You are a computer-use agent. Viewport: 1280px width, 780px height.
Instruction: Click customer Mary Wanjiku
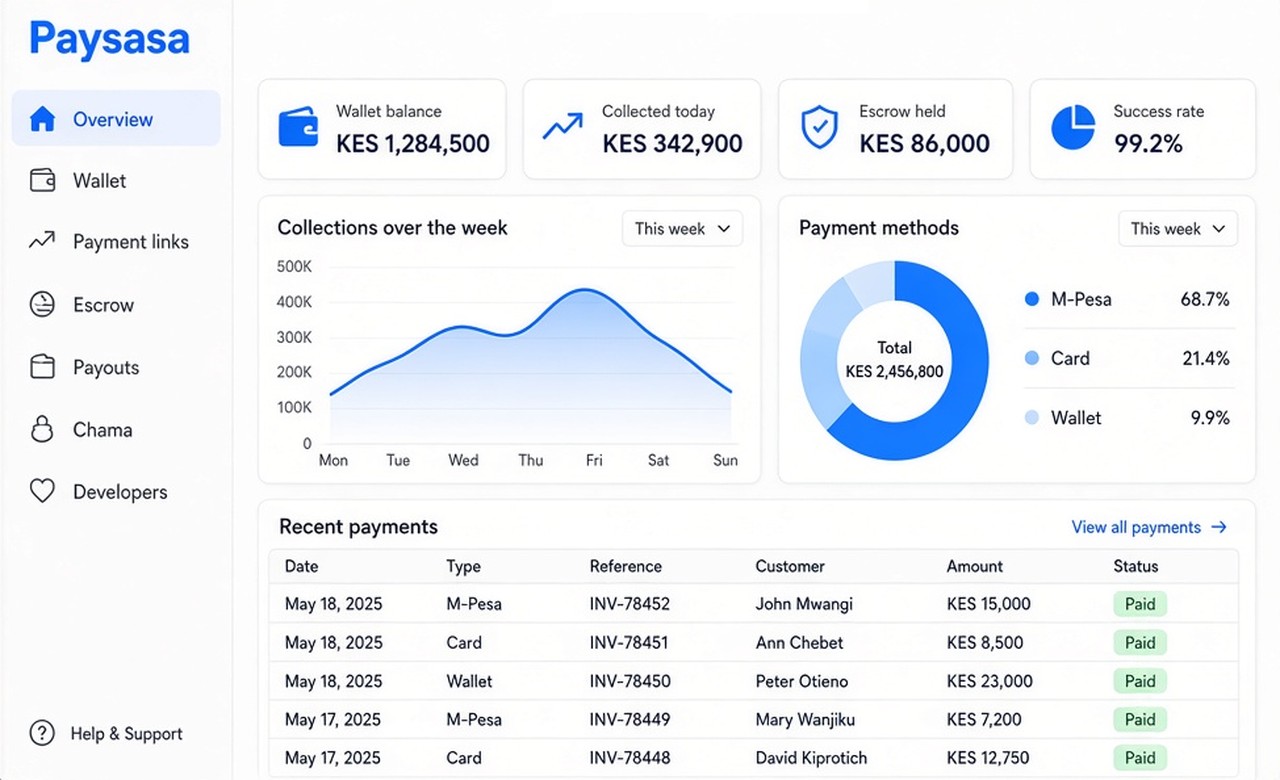pyautogui.click(x=805, y=720)
